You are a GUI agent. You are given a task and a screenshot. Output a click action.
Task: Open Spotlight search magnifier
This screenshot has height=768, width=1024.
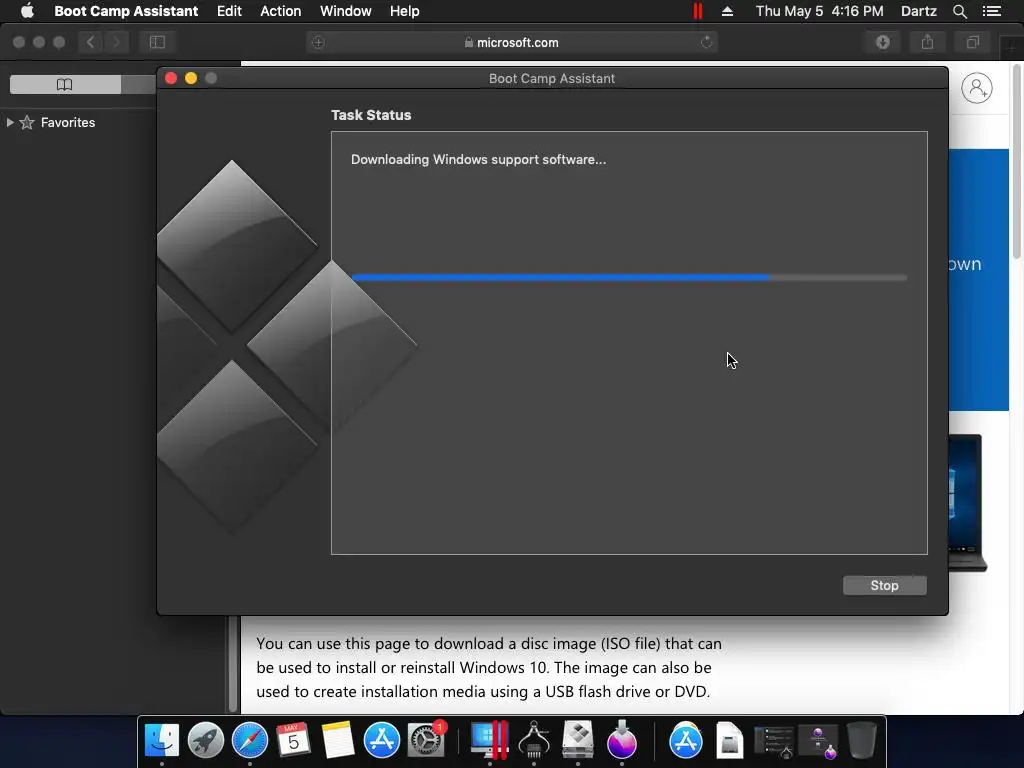coord(959,11)
